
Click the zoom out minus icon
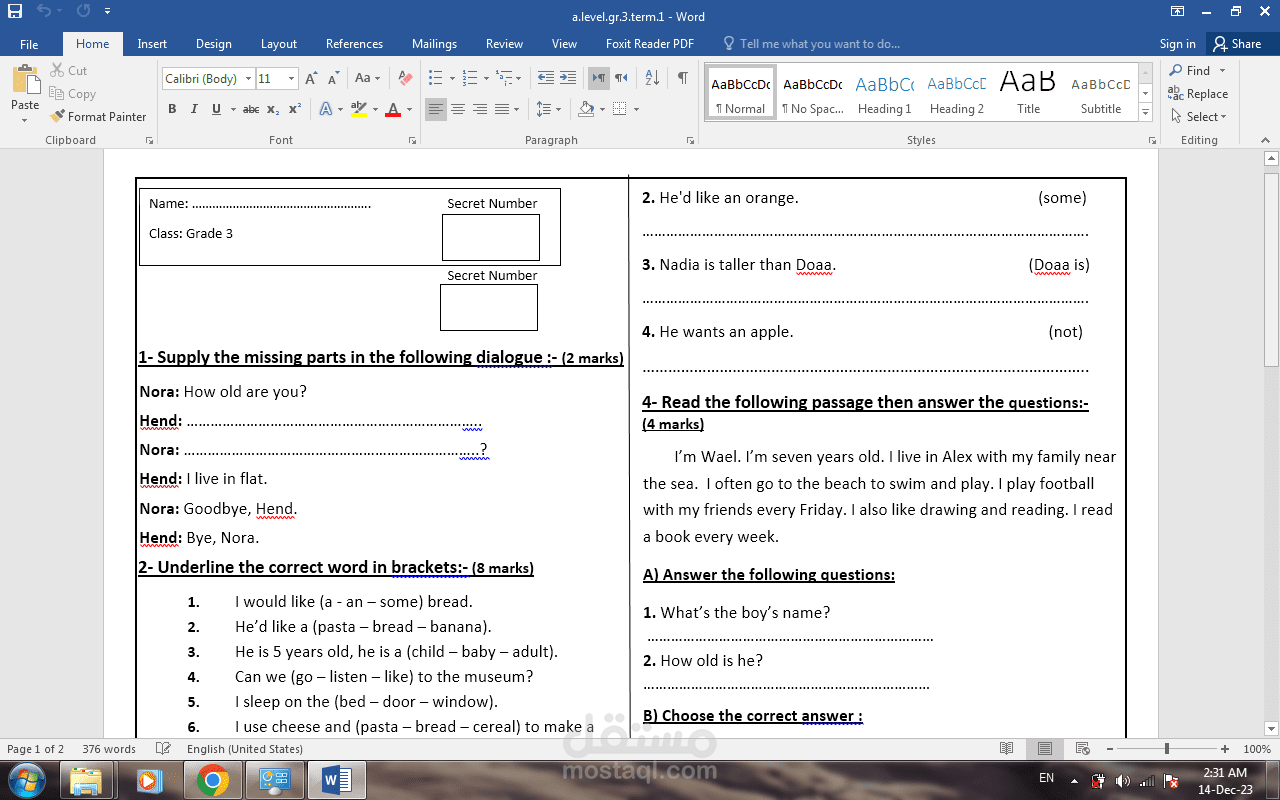coord(1109,749)
